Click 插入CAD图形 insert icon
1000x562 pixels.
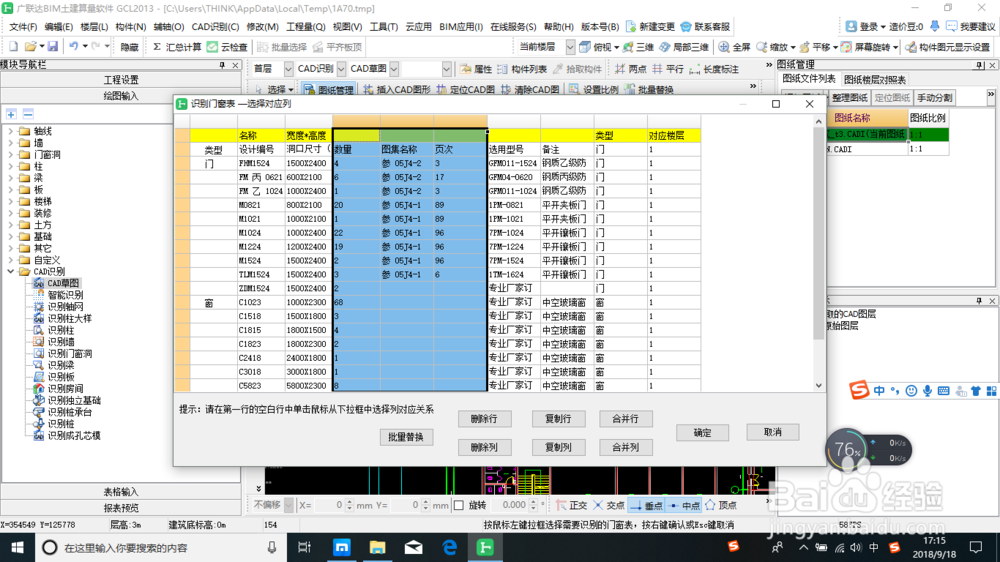coord(397,89)
